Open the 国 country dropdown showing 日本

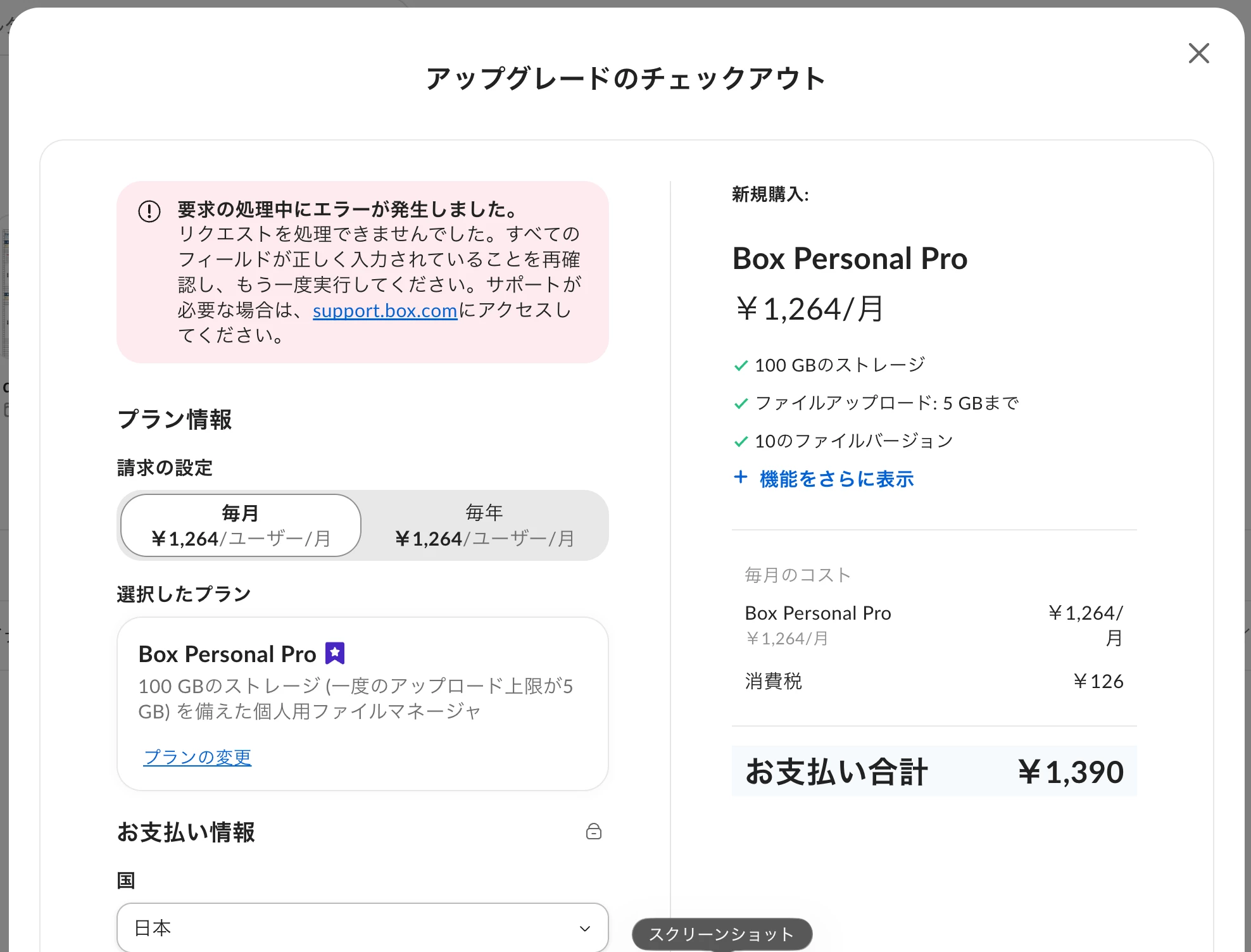[x=363, y=928]
